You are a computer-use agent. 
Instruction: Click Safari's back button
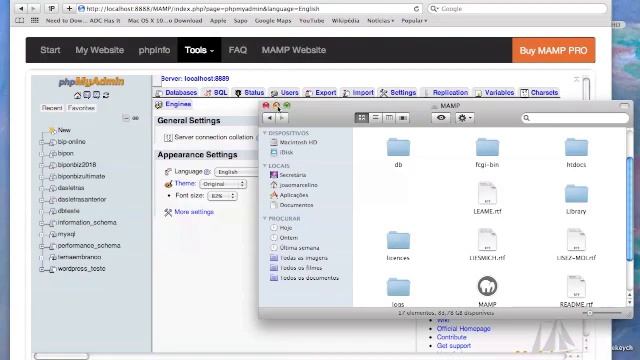tap(21, 9)
